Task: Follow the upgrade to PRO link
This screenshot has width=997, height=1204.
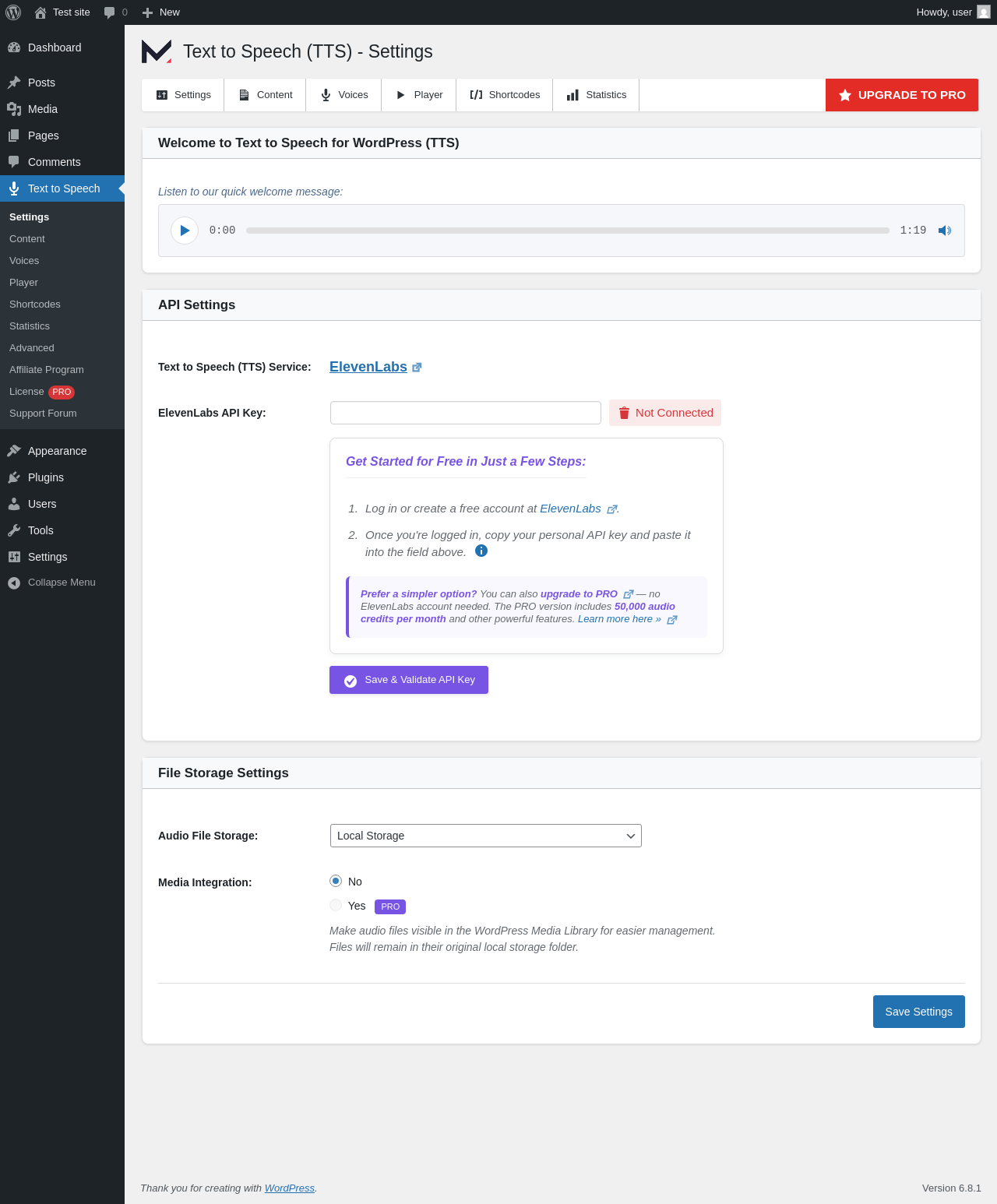Action: pyautogui.click(x=579, y=594)
